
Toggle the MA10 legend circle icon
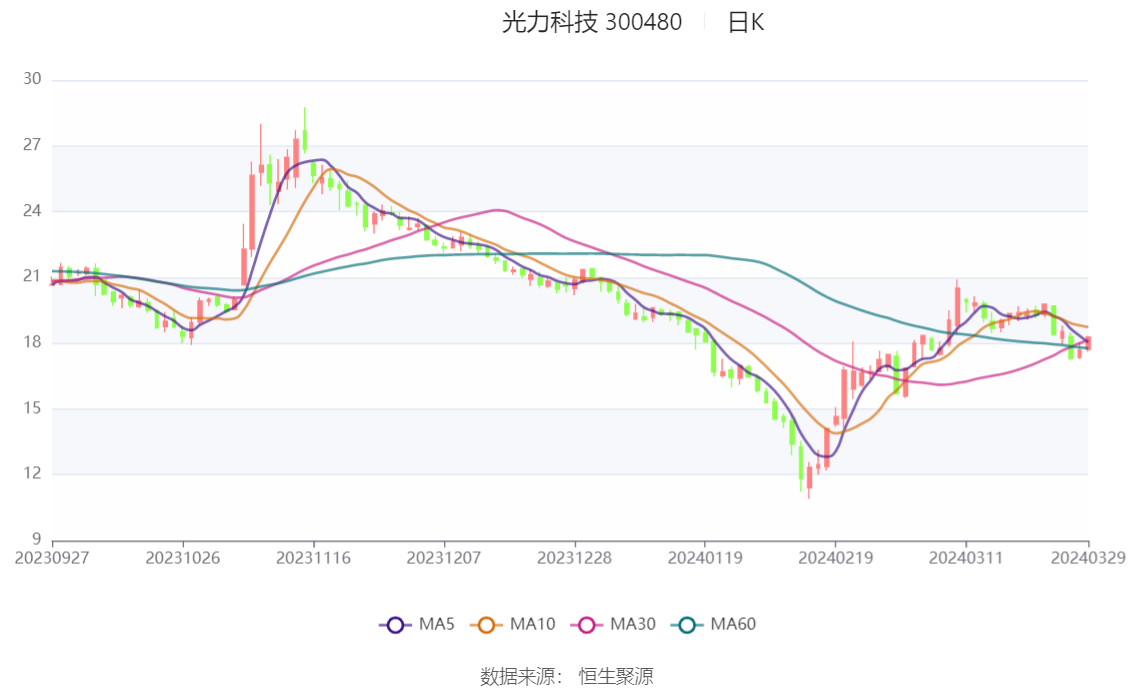486,625
